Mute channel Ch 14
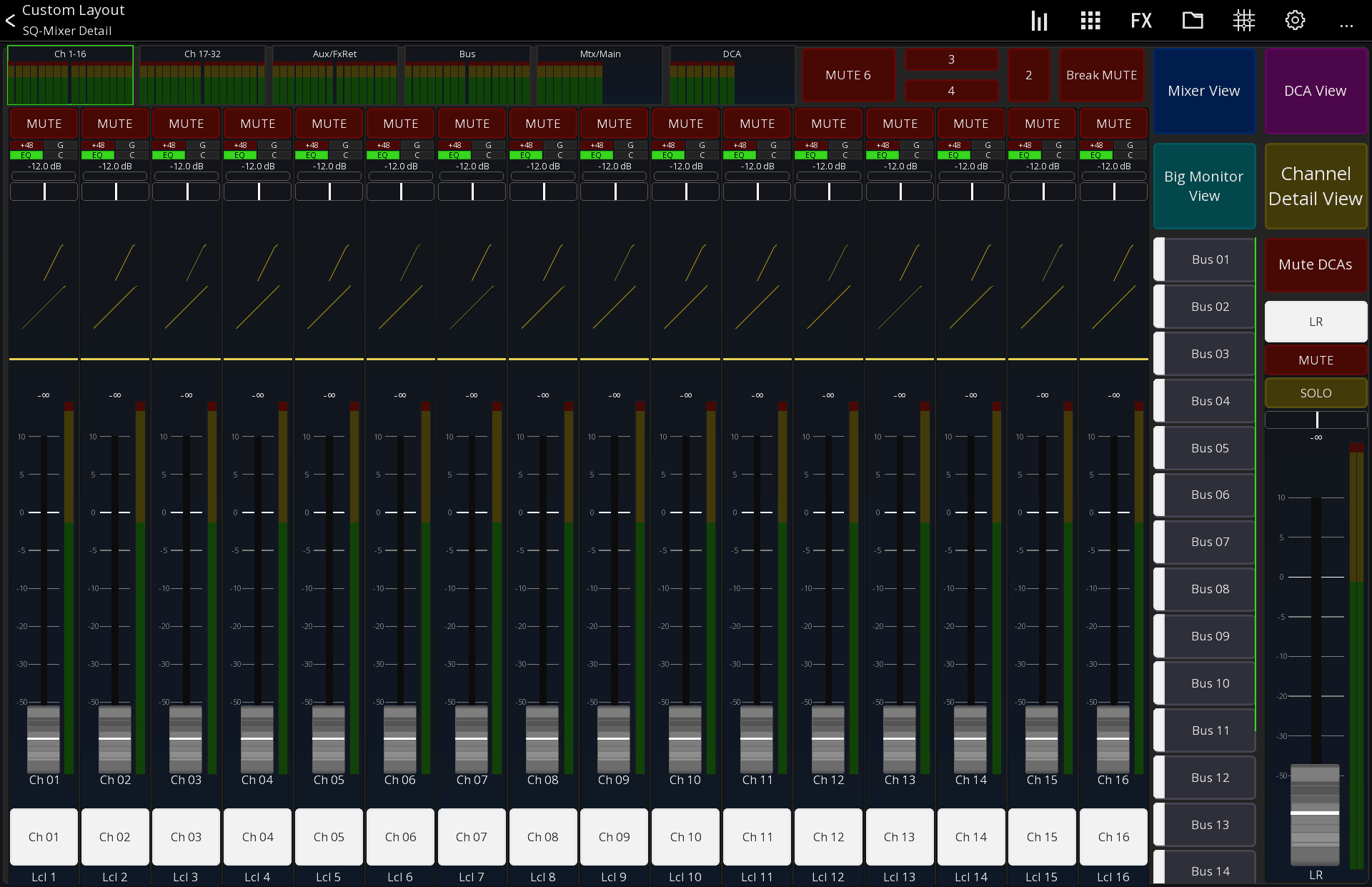Viewport: 1372px width, 887px height. [x=971, y=124]
